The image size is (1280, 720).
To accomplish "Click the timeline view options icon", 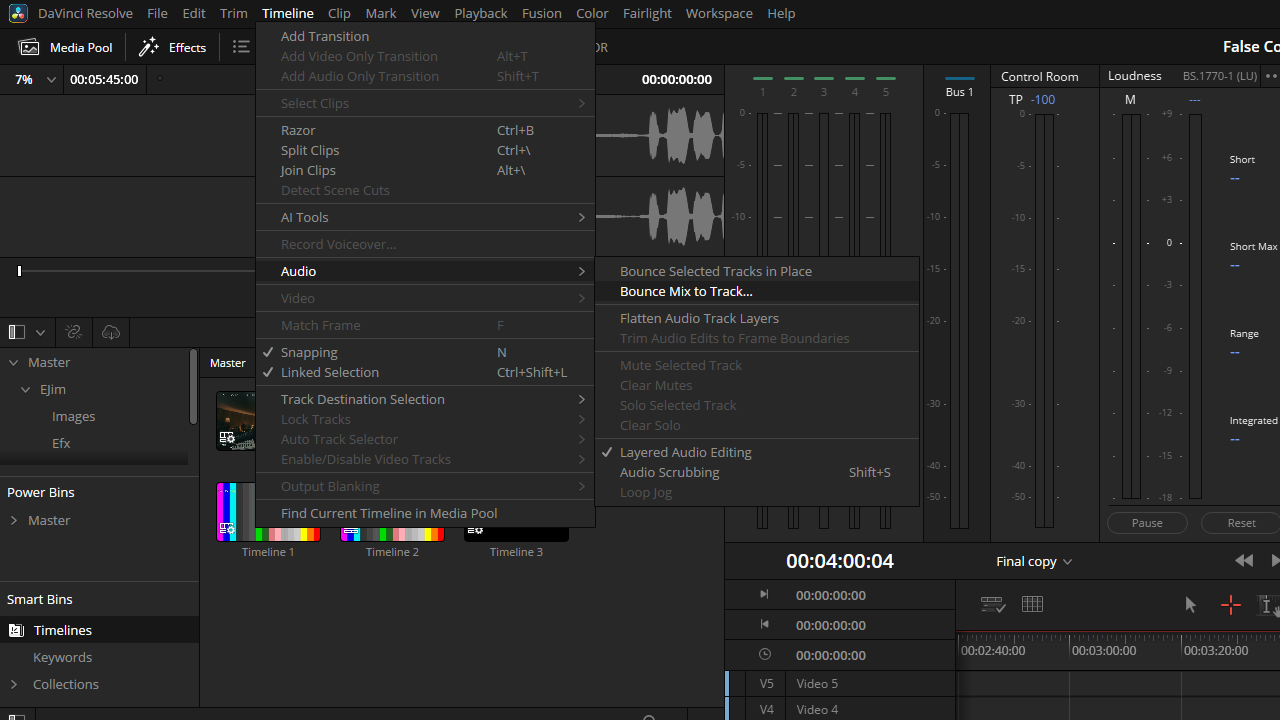I will tap(992, 604).
